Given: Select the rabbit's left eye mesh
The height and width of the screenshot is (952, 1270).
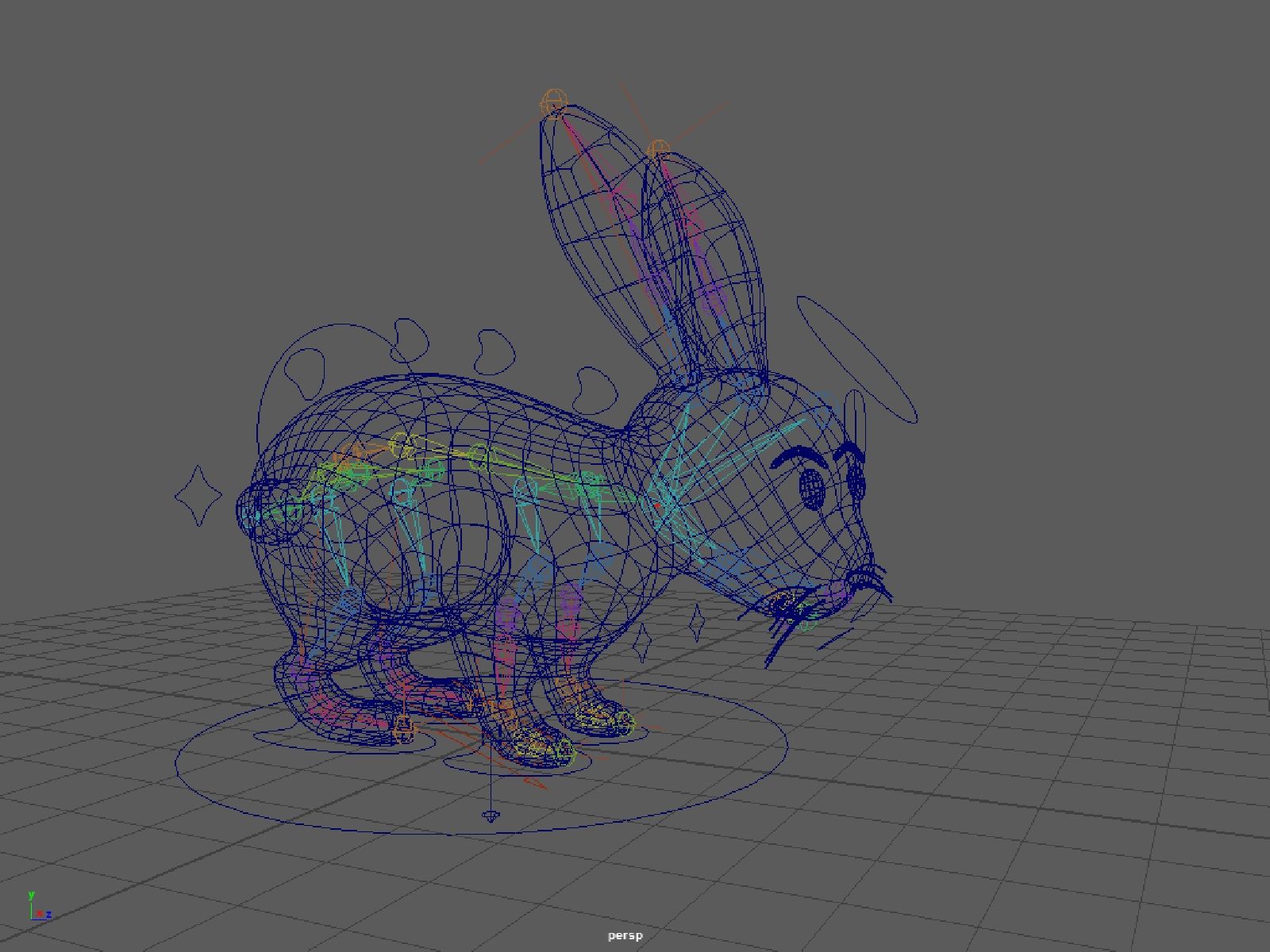Looking at the screenshot, I should point(811,488).
